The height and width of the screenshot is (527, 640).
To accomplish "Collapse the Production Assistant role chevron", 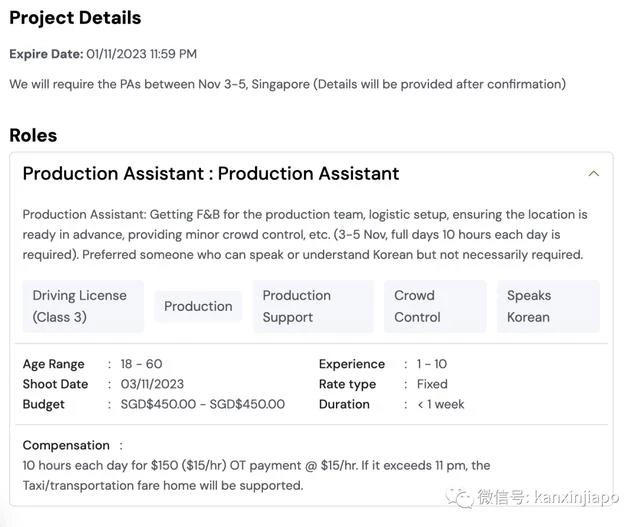I will point(593,173).
